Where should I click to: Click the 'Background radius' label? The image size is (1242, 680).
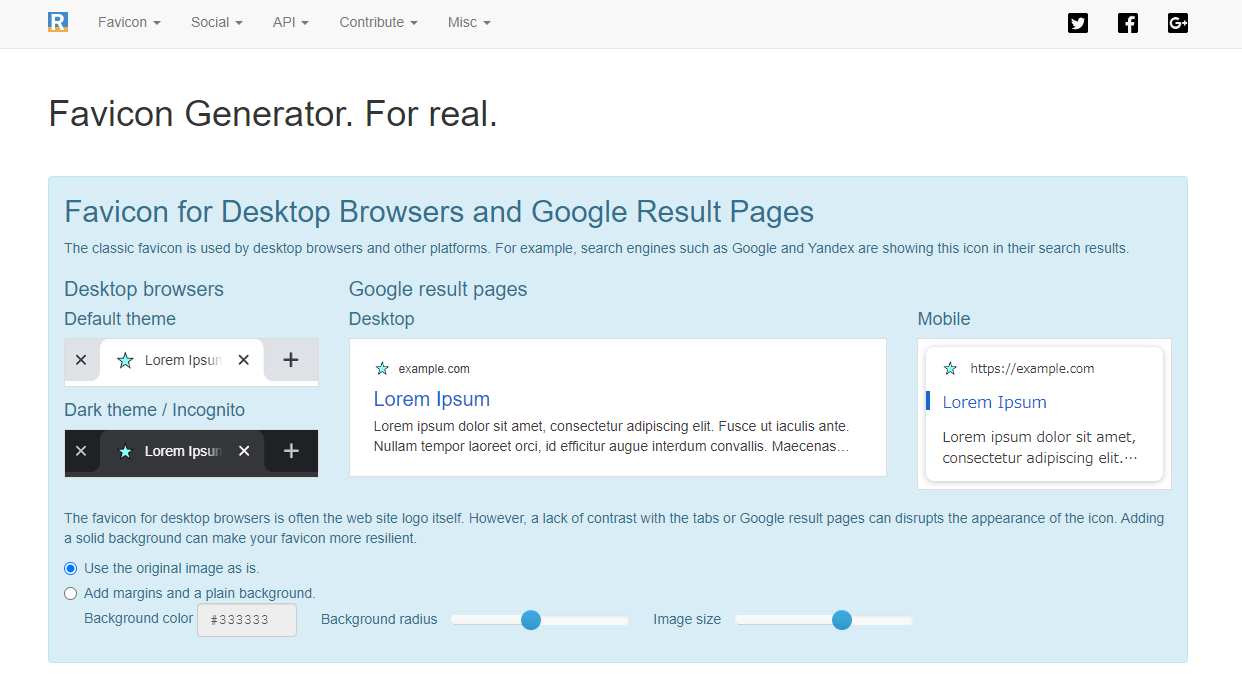[379, 619]
